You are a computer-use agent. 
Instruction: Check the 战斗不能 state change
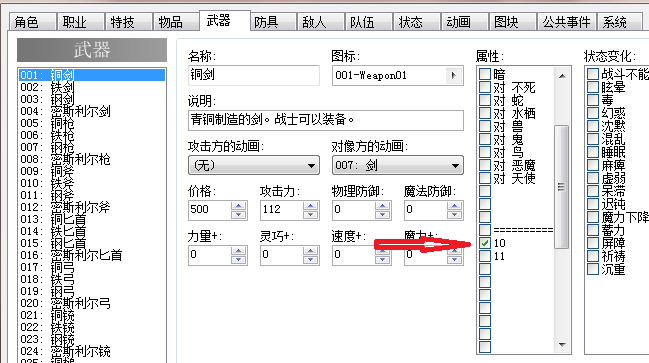[593, 74]
